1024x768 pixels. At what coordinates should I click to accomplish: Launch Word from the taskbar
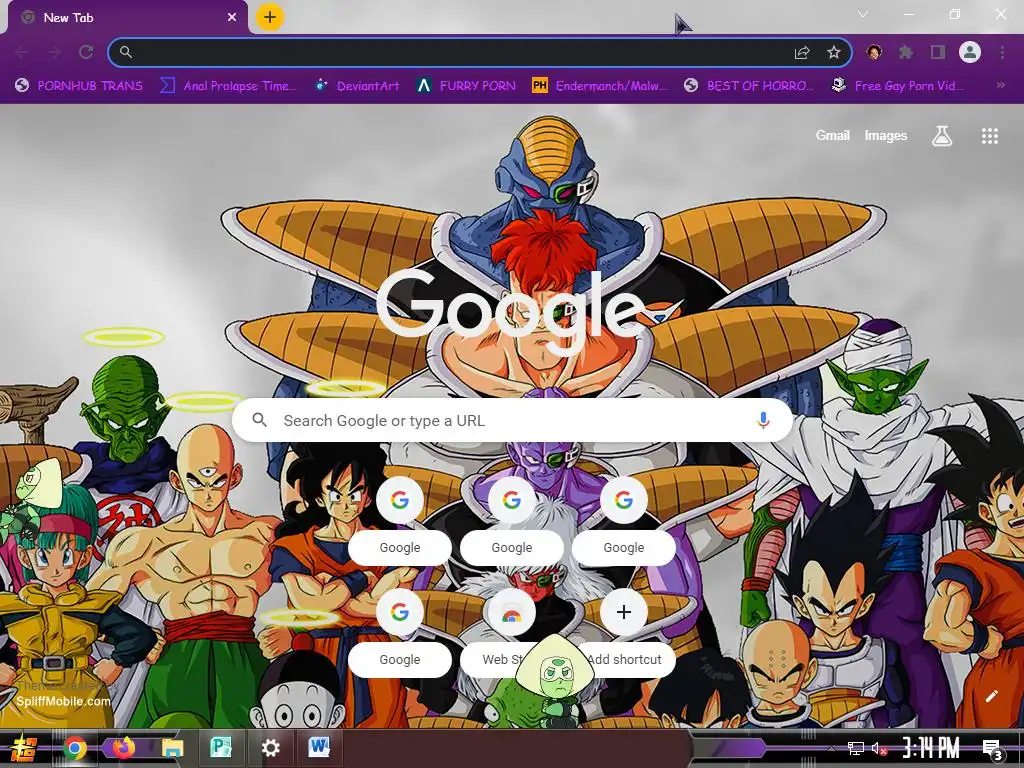pyautogui.click(x=319, y=746)
